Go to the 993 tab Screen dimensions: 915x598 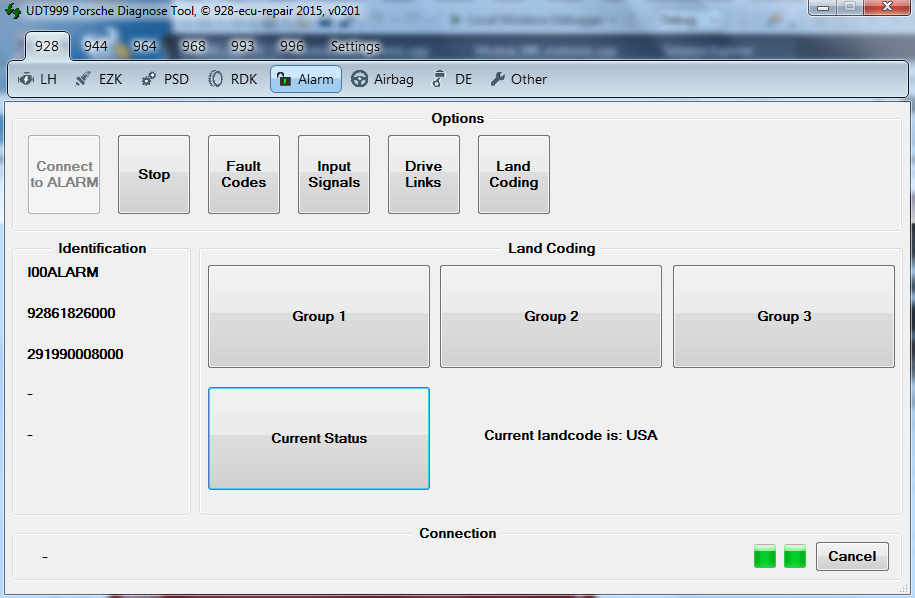pyautogui.click(x=243, y=46)
